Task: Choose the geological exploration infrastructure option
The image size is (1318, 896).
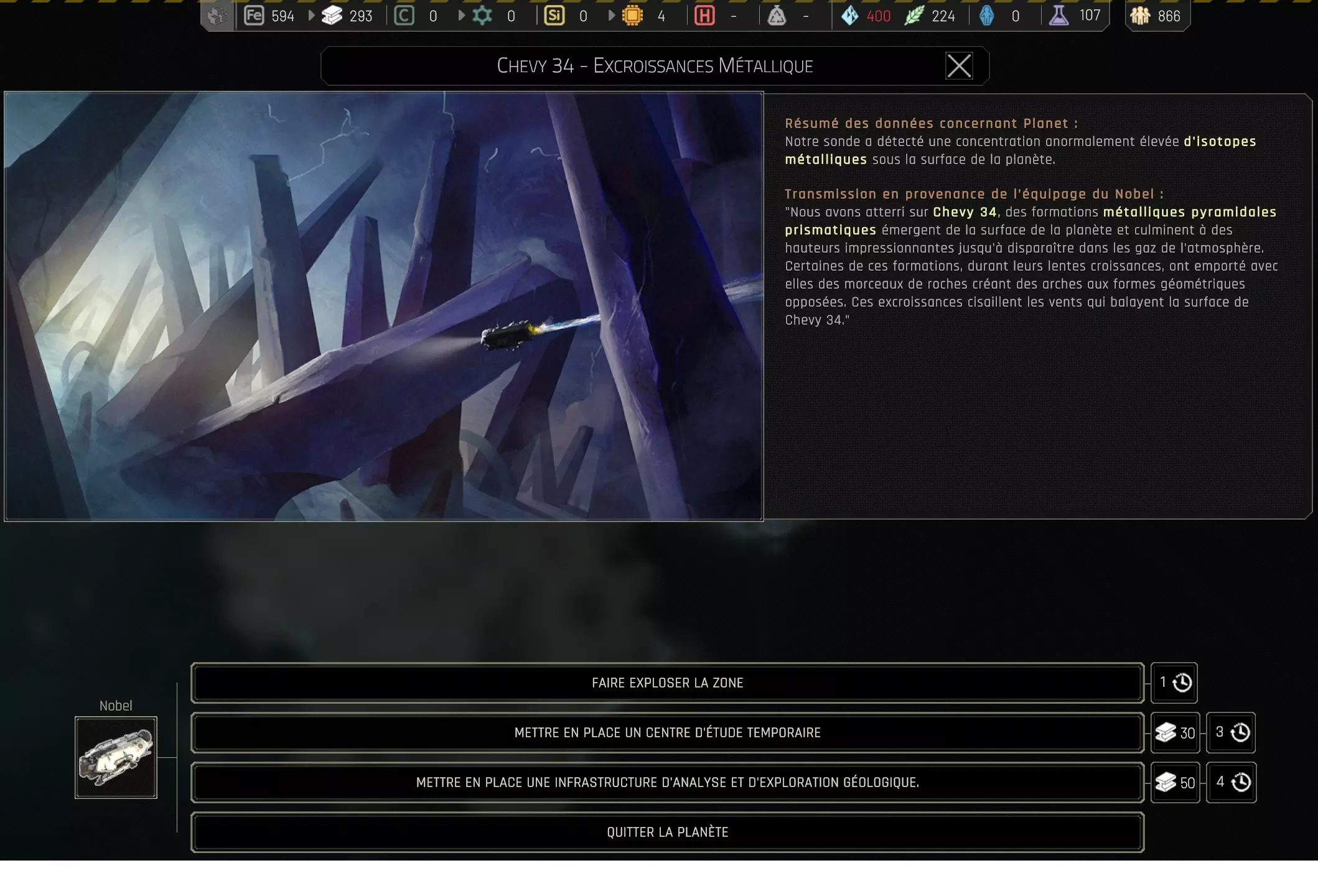Action: tap(667, 782)
